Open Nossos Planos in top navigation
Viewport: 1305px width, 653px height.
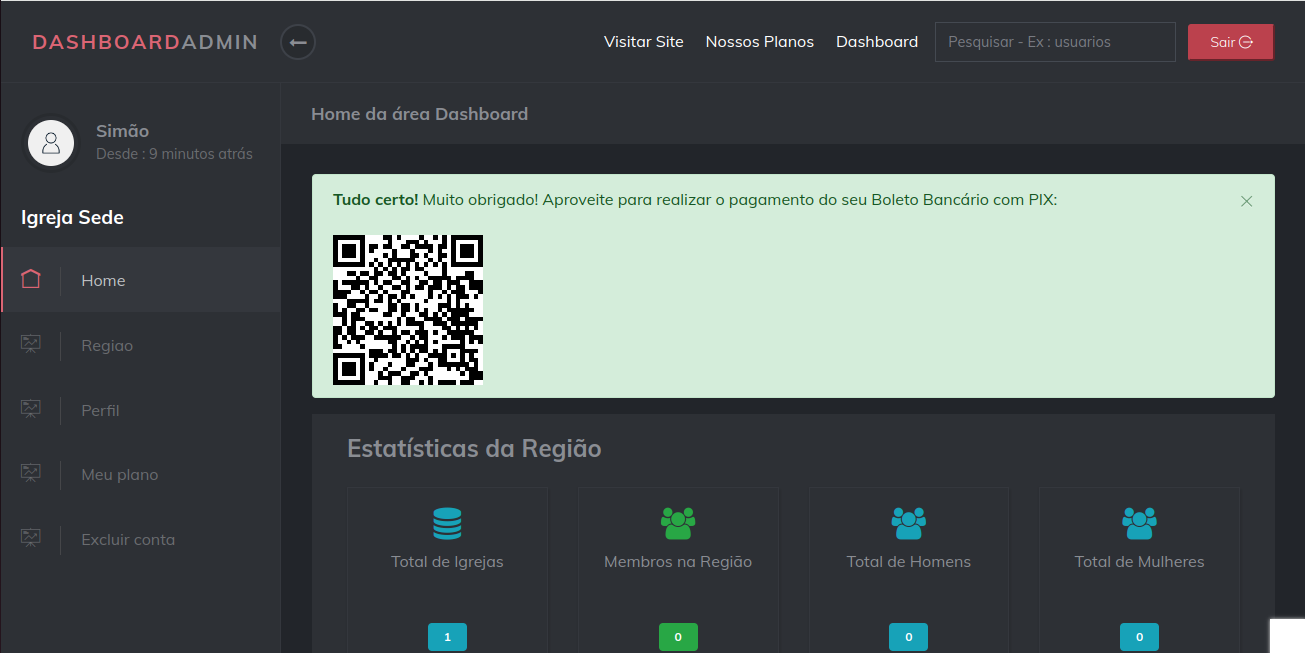tap(760, 42)
